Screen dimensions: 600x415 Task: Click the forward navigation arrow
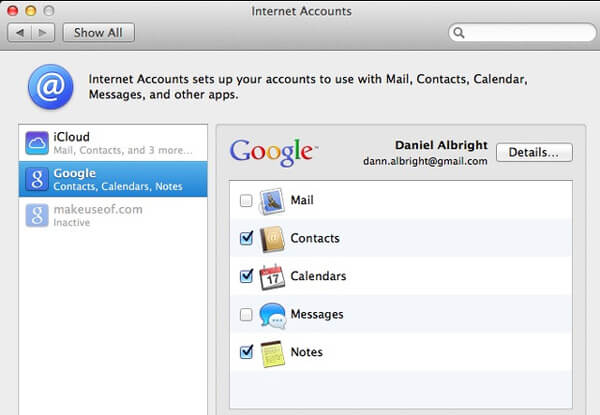[x=43, y=33]
